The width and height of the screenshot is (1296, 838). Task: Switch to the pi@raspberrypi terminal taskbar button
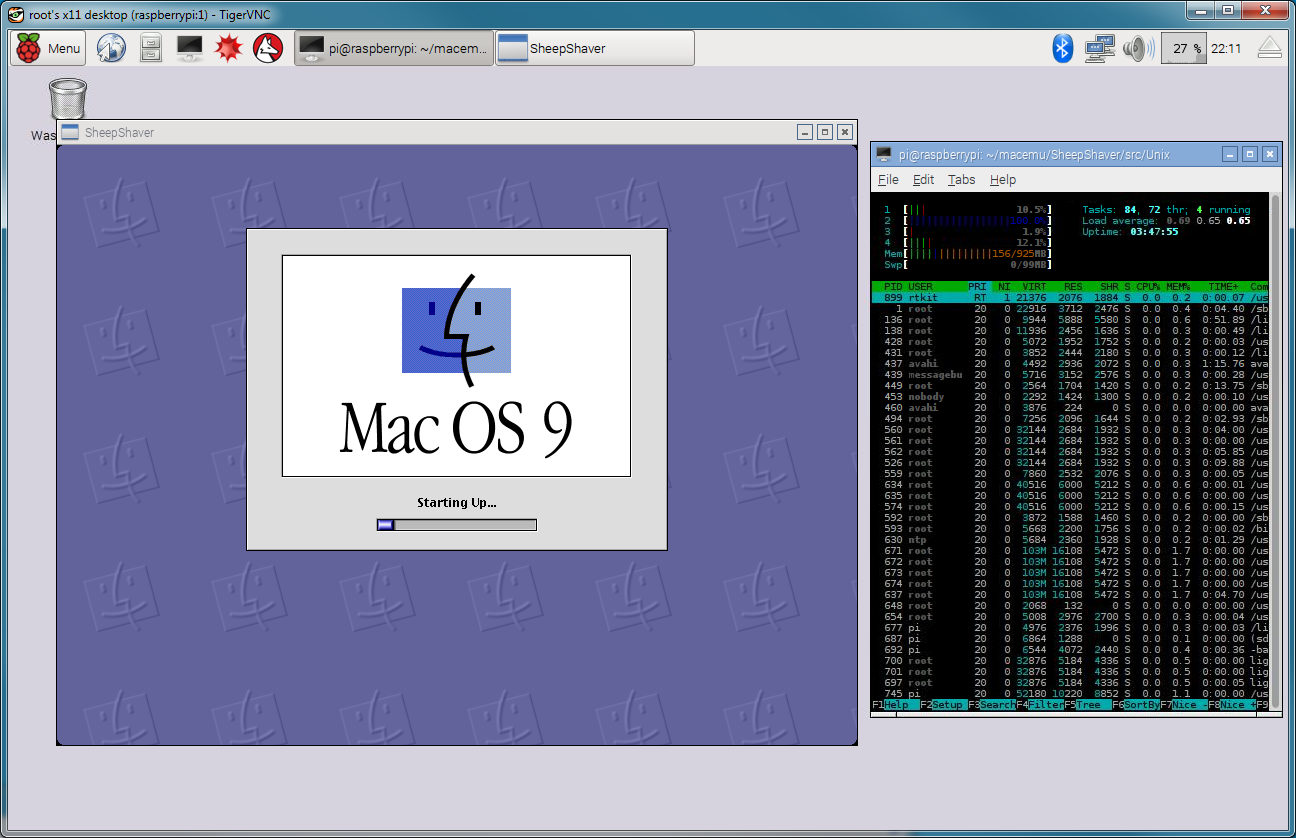(x=394, y=48)
